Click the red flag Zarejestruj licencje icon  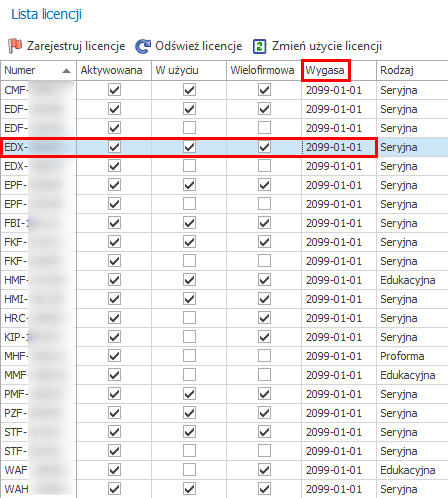click(x=15, y=46)
